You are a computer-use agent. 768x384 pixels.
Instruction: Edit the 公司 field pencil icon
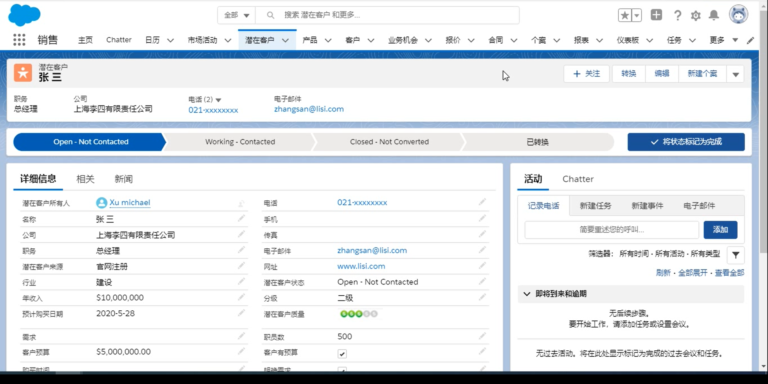pos(241,234)
